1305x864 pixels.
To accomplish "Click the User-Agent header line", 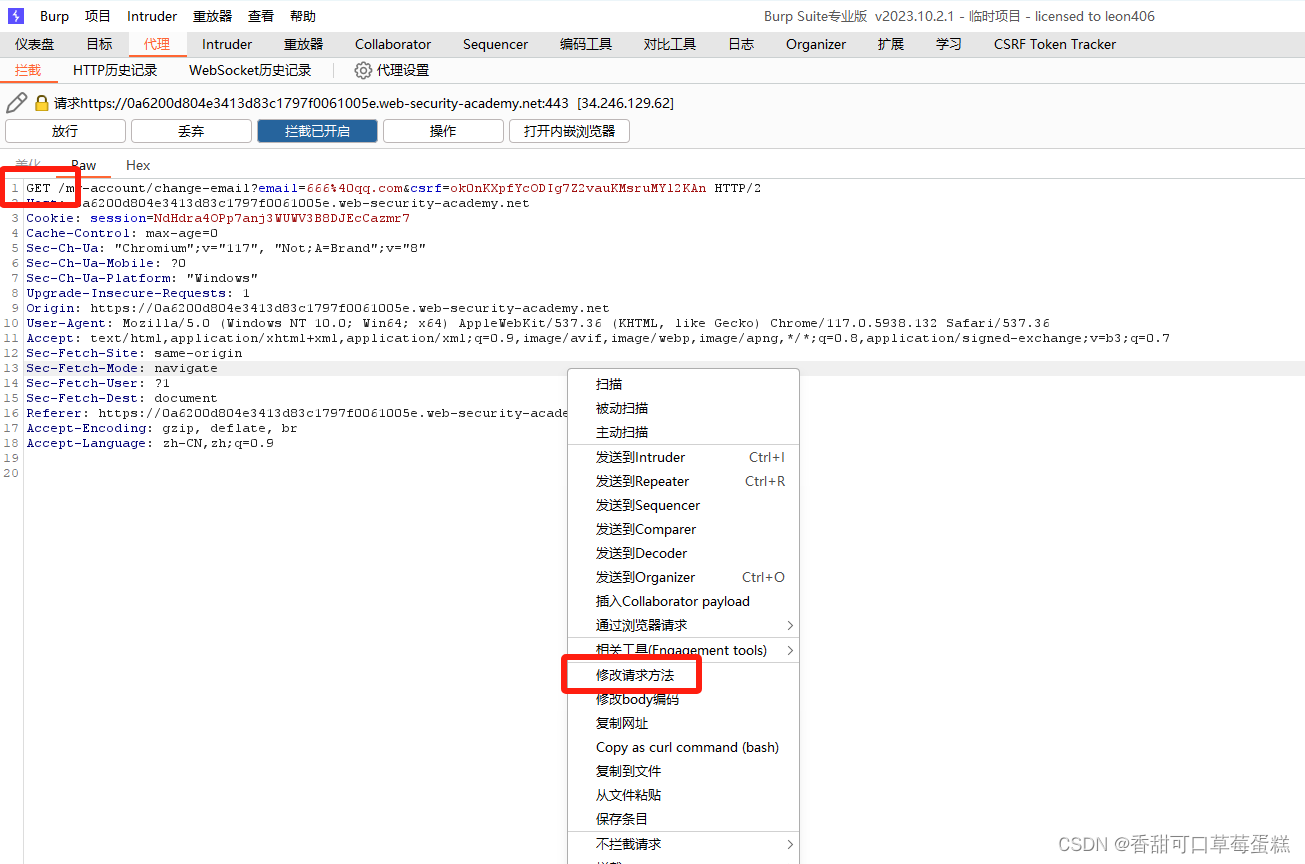I will 538,323.
